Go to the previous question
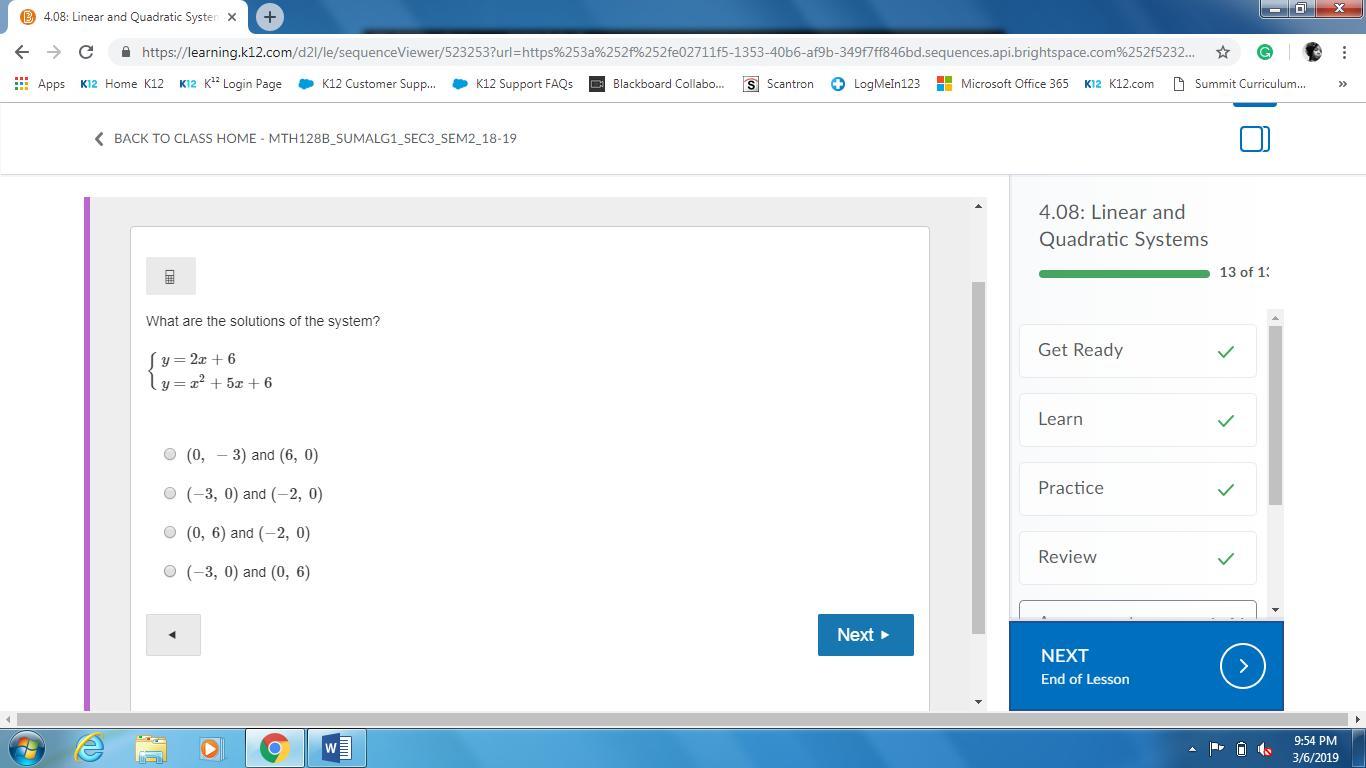The height and width of the screenshot is (768, 1366). (173, 635)
